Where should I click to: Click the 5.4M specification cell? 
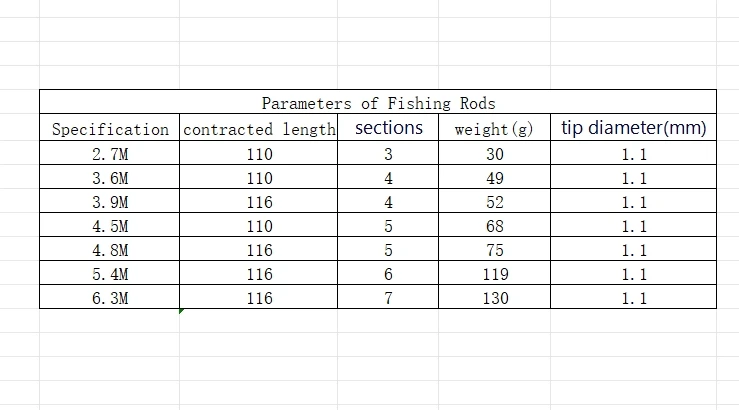110,274
